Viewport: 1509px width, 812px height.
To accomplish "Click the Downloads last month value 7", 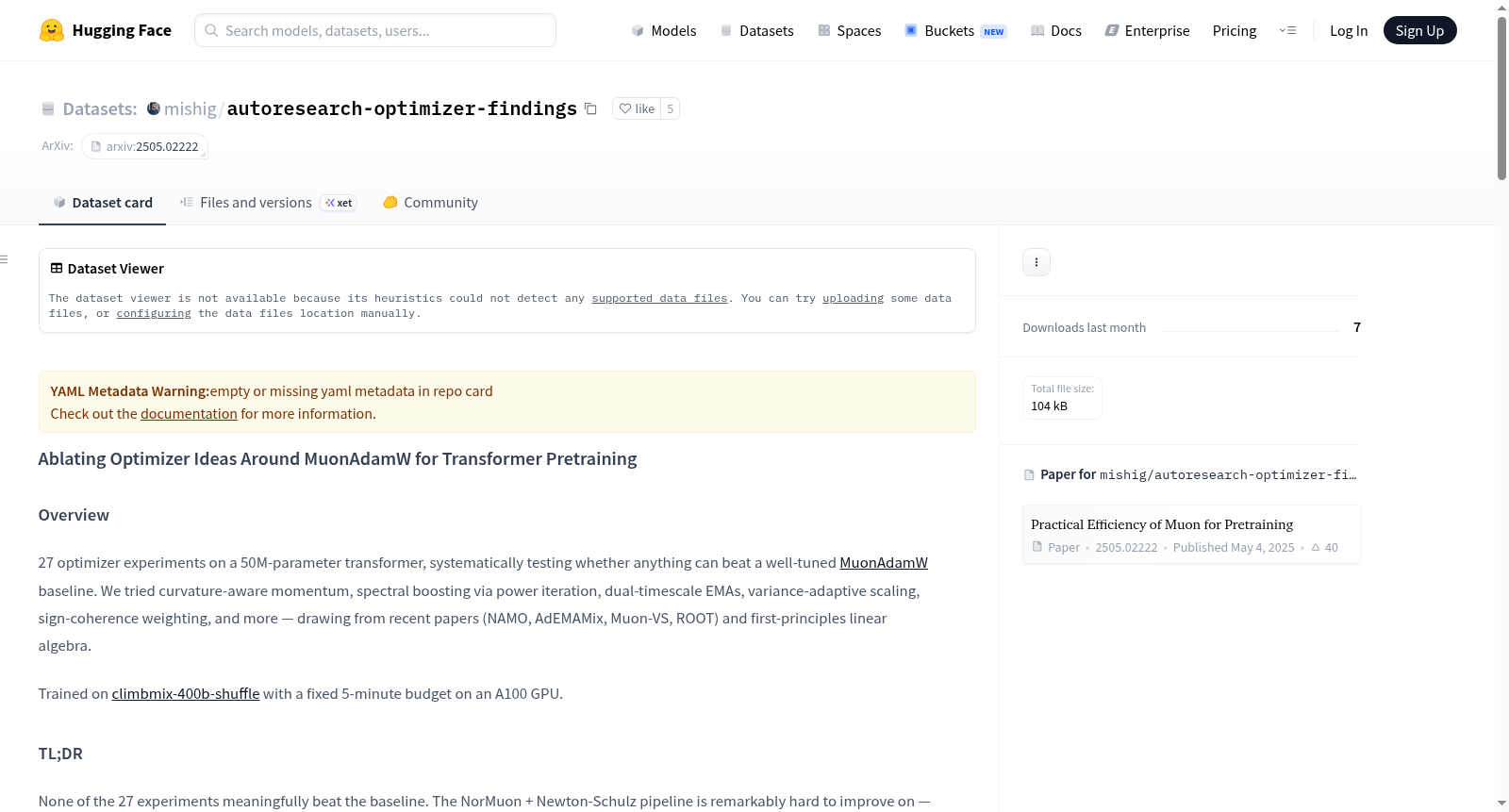I will (x=1357, y=327).
